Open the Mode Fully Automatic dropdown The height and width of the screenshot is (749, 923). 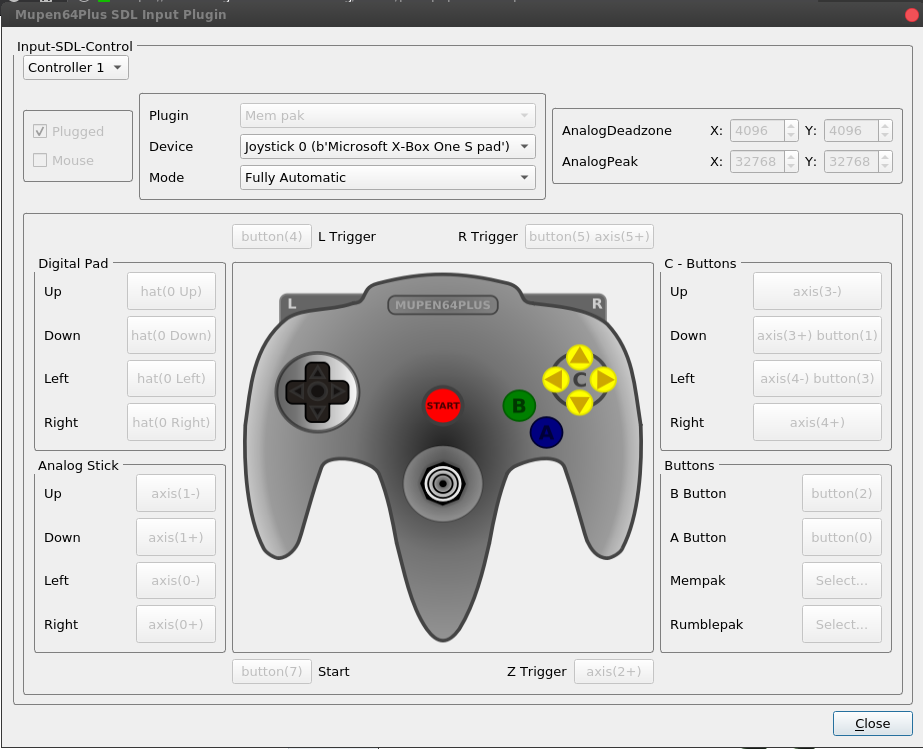coord(387,177)
